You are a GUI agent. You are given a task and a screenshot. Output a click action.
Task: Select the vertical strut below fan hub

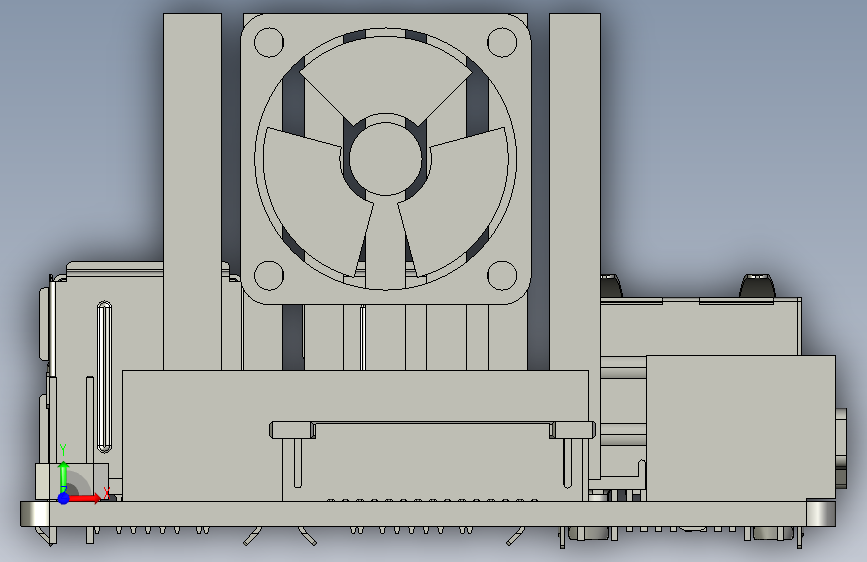coord(385,241)
